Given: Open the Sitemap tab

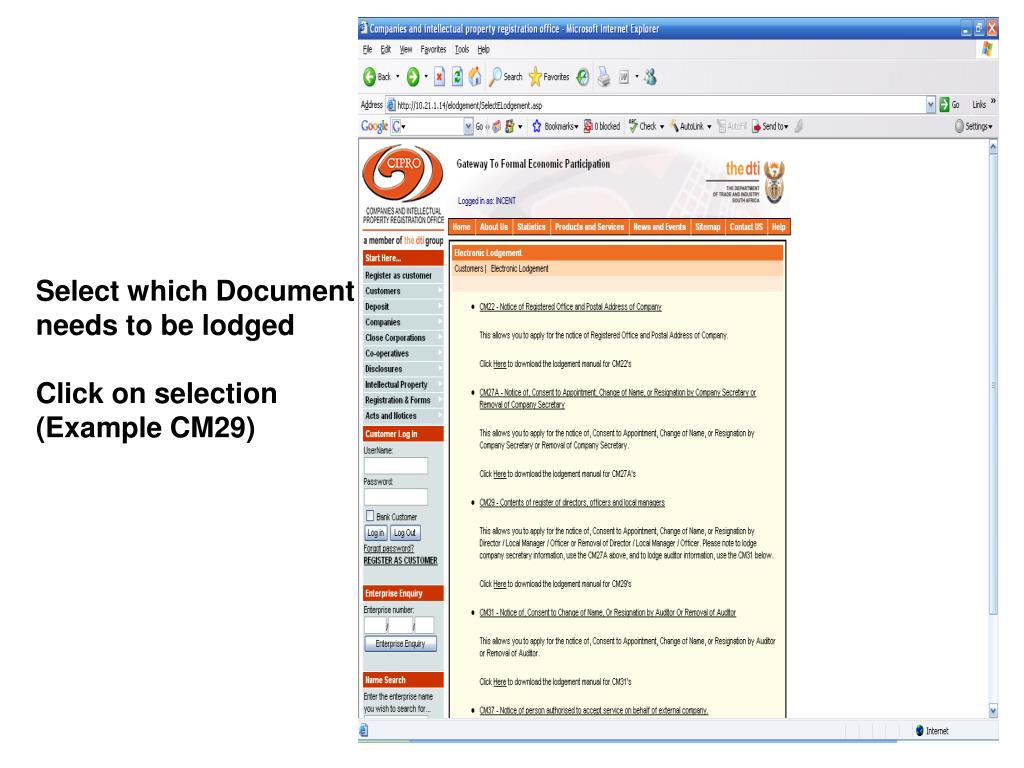Looking at the screenshot, I should pos(707,227).
